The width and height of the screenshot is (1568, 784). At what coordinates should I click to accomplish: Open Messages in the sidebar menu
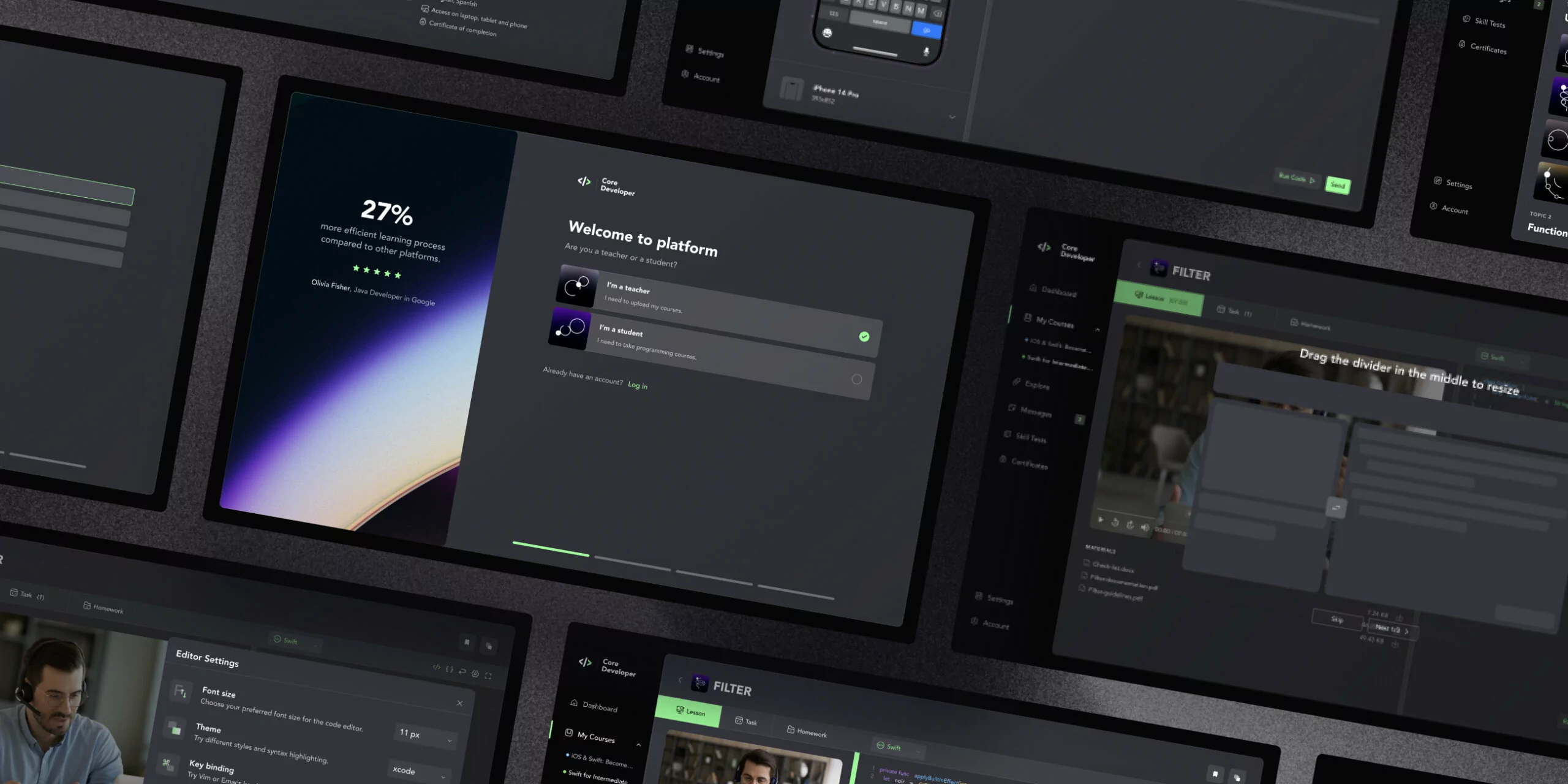point(1035,412)
